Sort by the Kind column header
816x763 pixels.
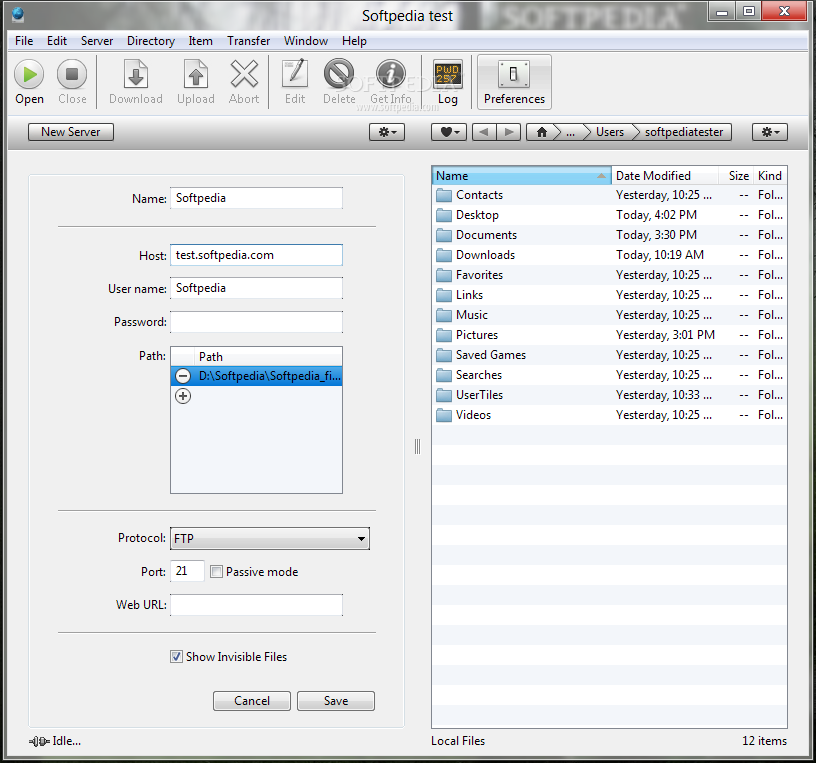770,176
